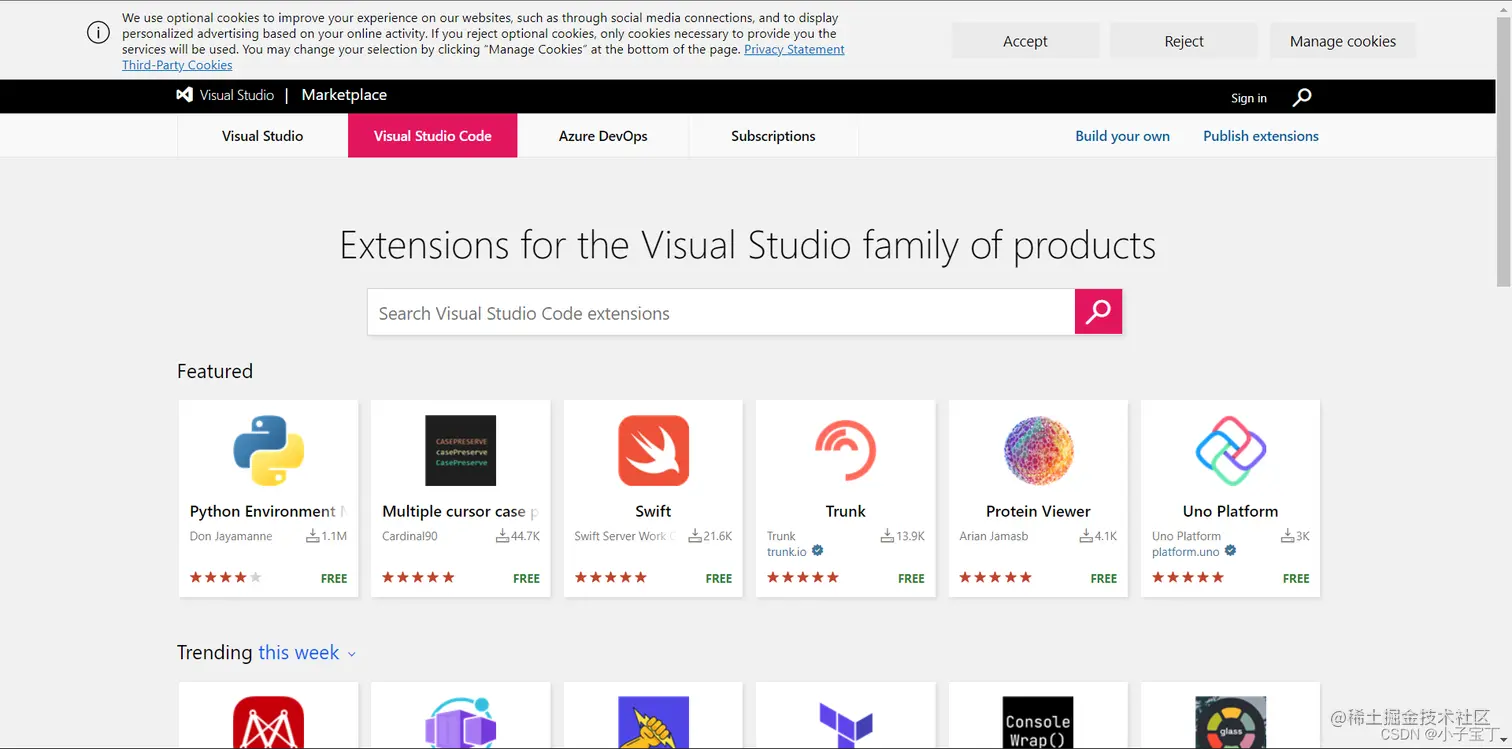The image size is (1512, 749).
Task: Expand the Trending 'this week' dropdown
Action: (306, 653)
